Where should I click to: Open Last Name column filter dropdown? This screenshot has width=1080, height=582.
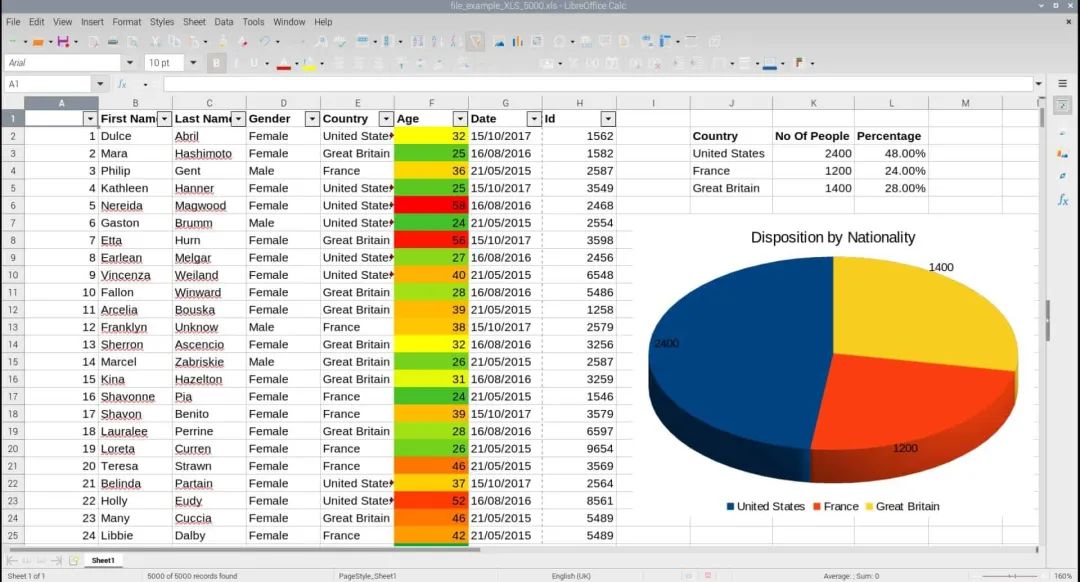(x=238, y=118)
